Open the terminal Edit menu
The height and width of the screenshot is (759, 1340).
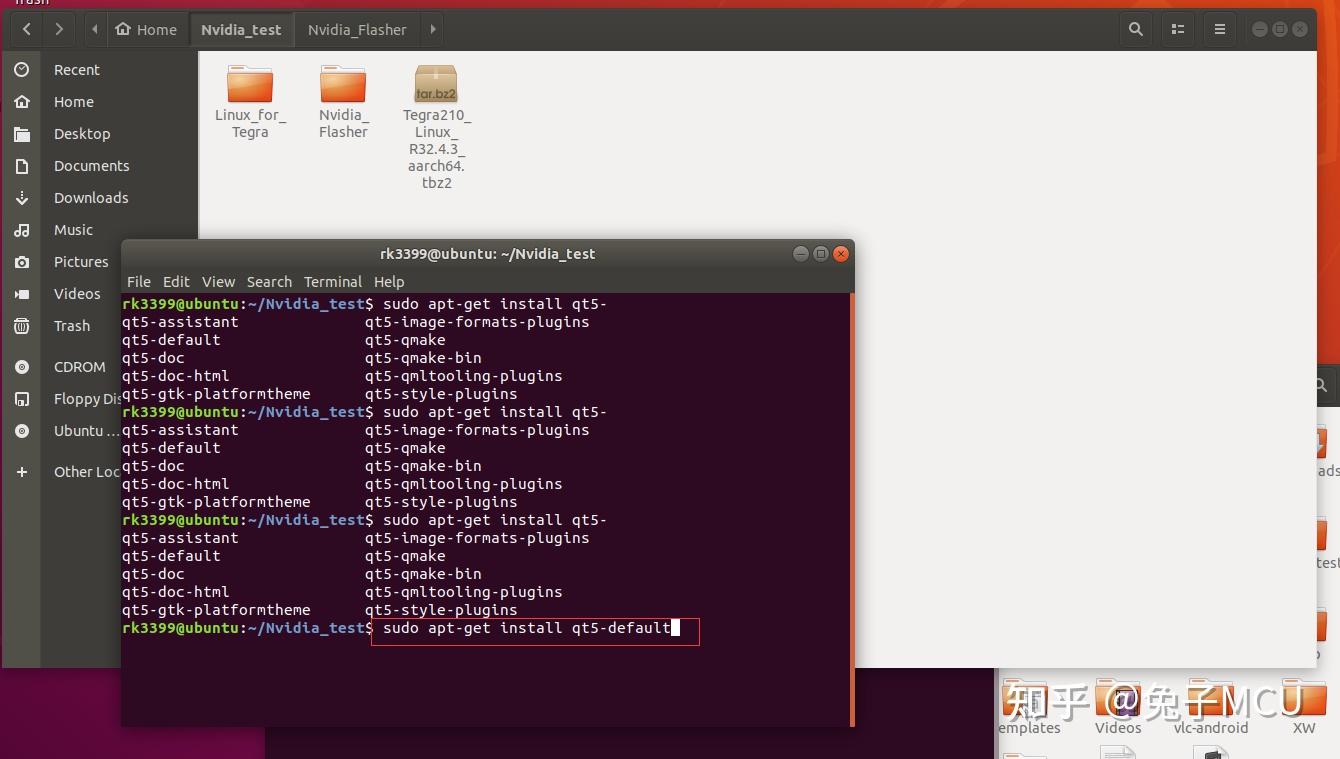[176, 282]
